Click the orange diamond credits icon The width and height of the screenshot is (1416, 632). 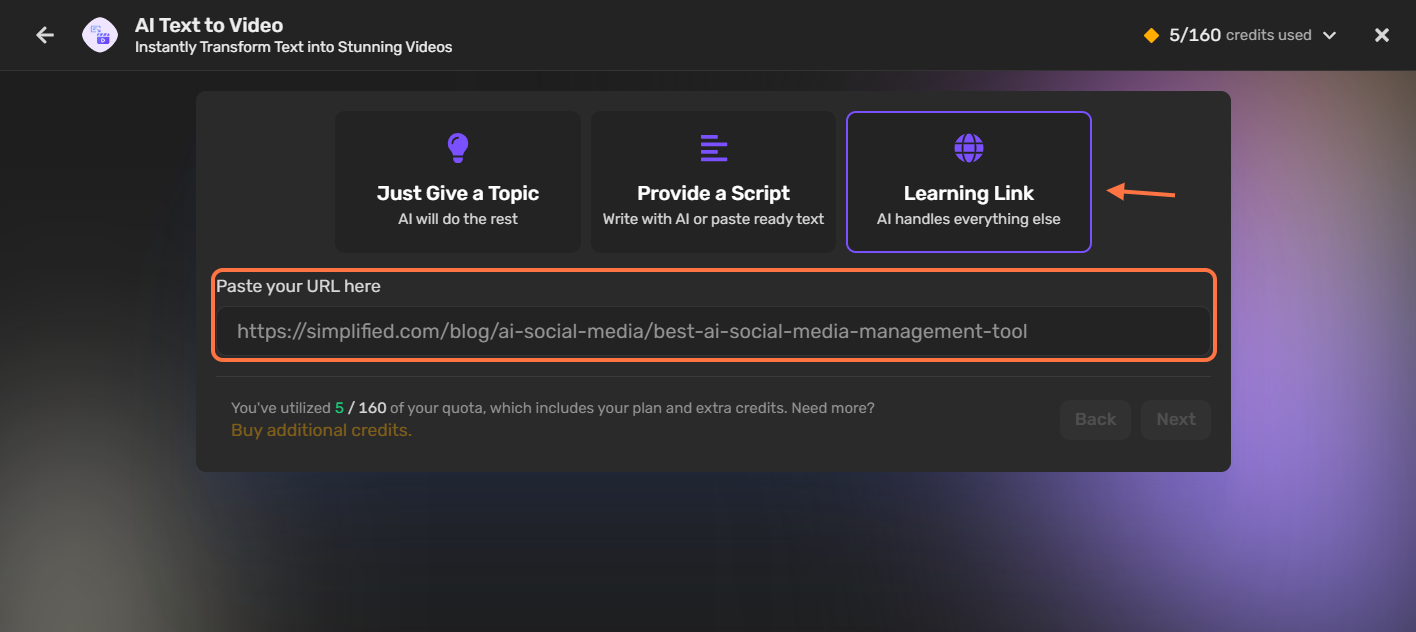click(x=1151, y=35)
